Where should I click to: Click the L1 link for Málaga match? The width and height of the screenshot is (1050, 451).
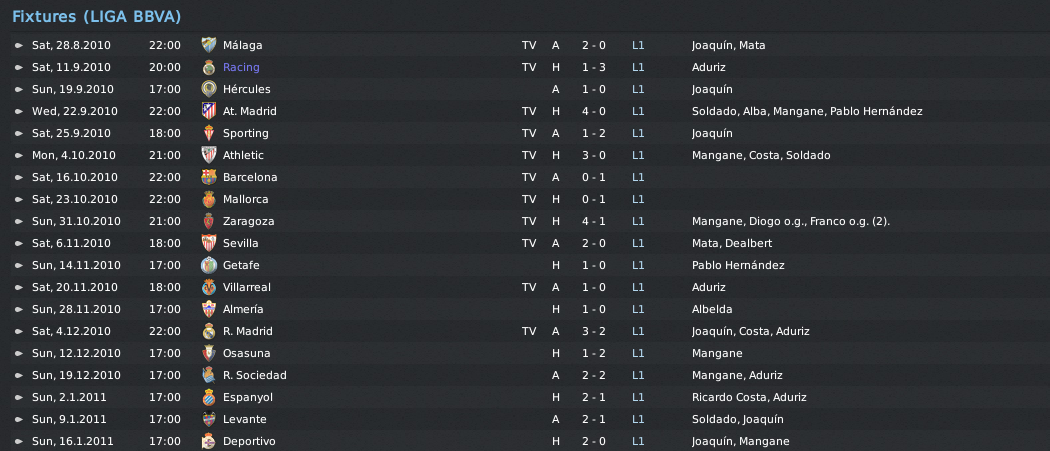click(638, 46)
